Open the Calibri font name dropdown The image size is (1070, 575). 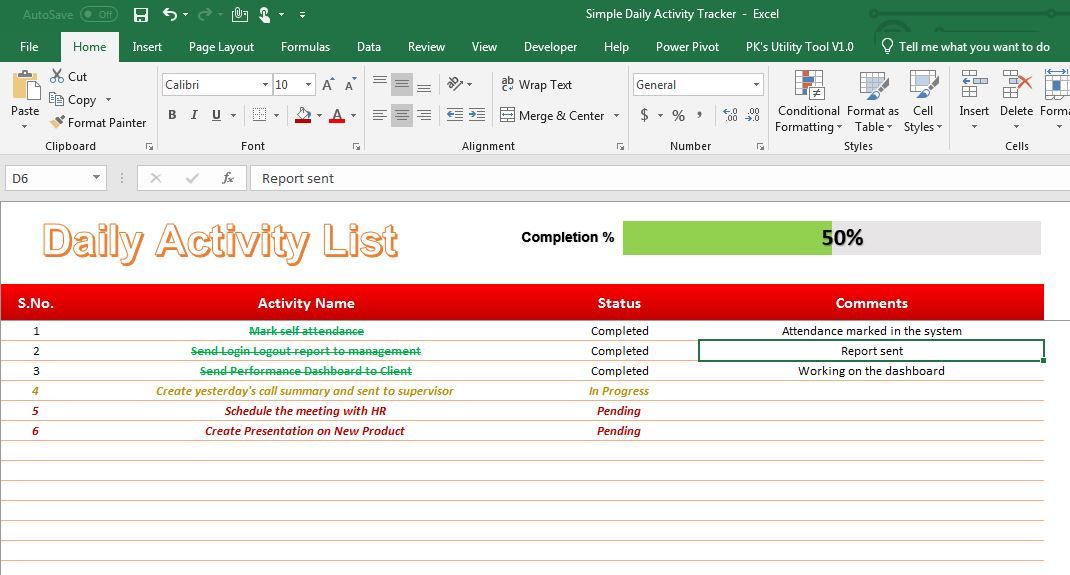[x=265, y=85]
